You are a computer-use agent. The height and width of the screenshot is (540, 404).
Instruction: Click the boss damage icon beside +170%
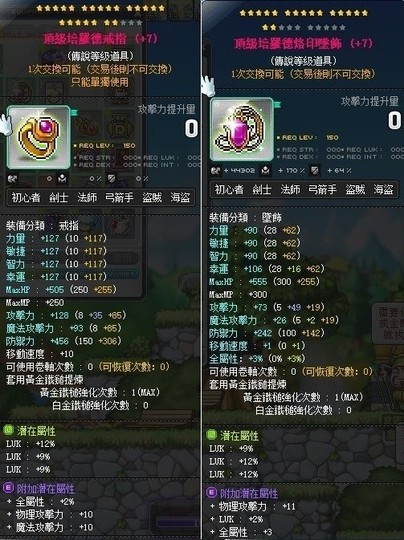coord(266,170)
